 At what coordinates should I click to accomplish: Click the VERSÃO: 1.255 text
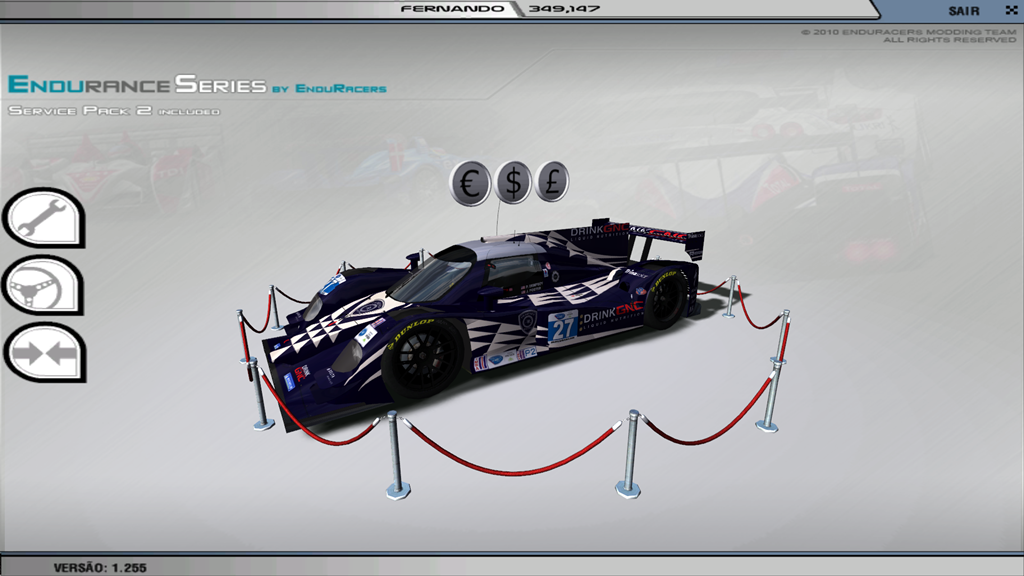point(100,568)
